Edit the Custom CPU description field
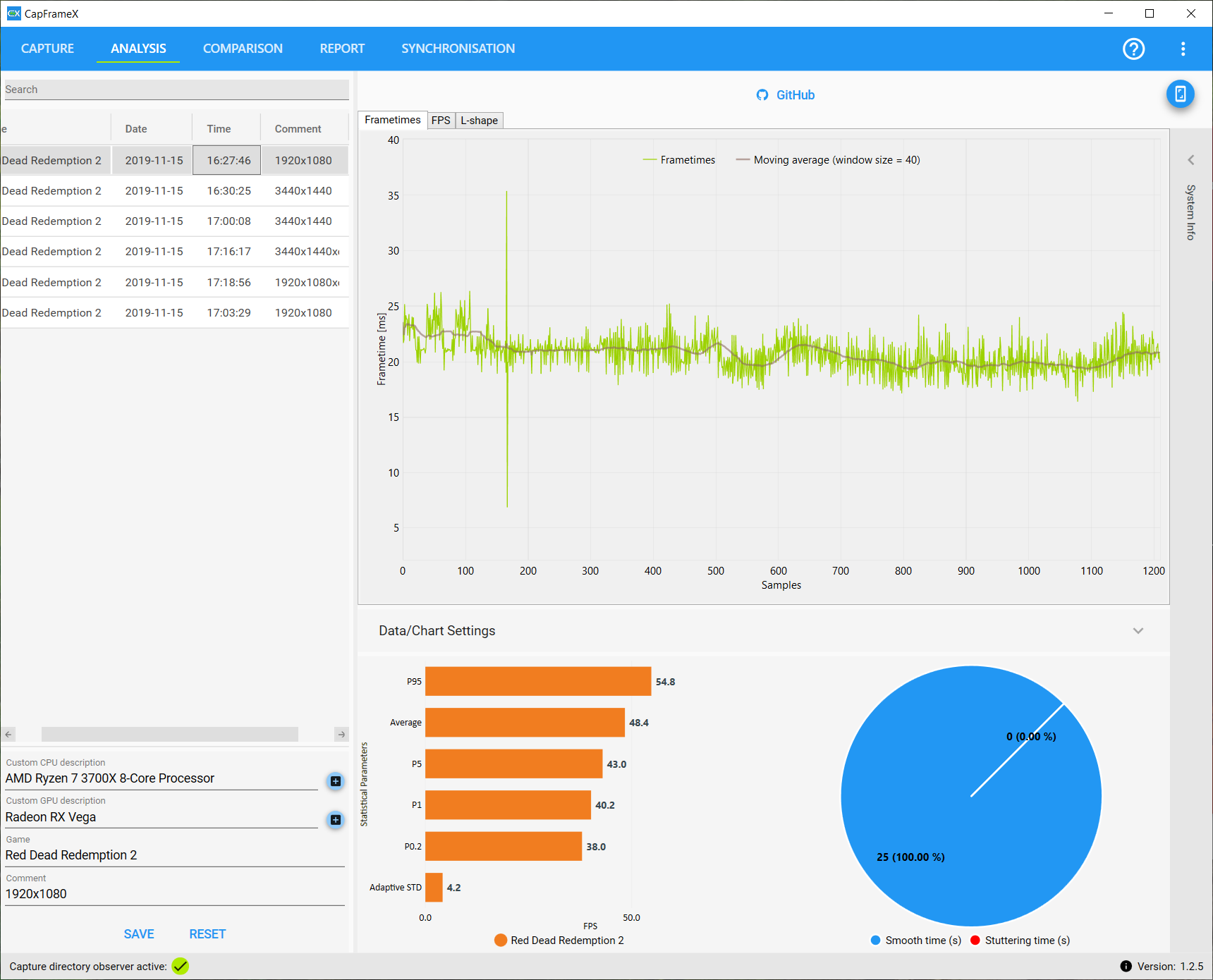Screen dimensions: 1213x980 (161, 778)
